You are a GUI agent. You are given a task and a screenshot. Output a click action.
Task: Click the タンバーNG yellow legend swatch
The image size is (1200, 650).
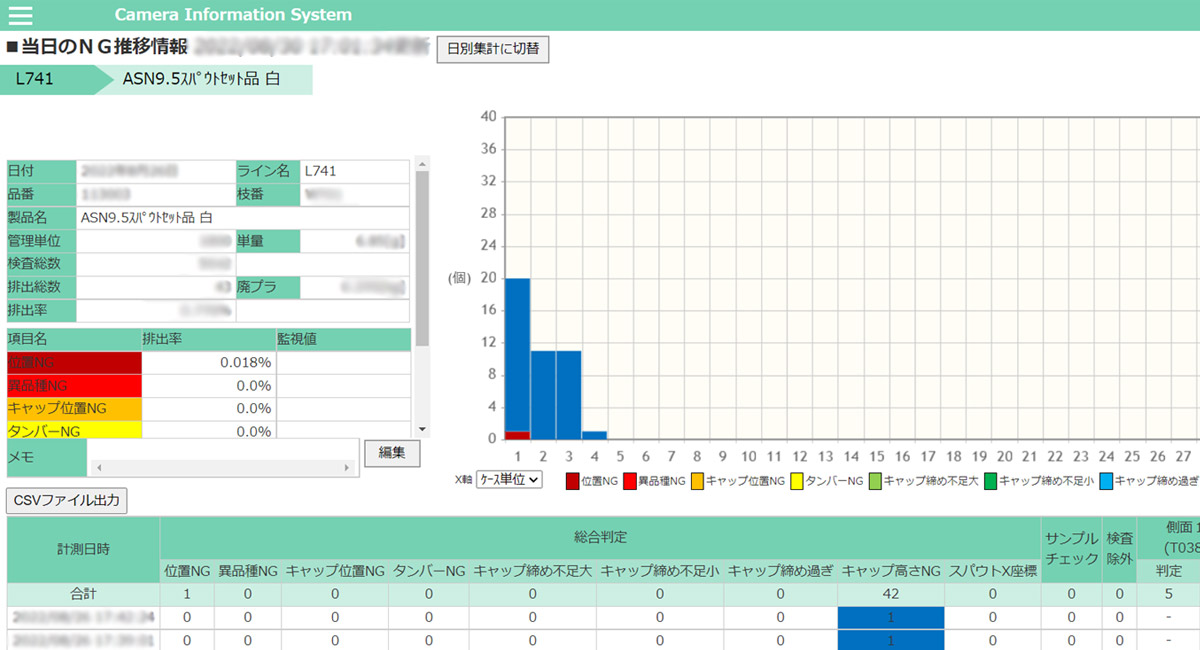pos(797,481)
